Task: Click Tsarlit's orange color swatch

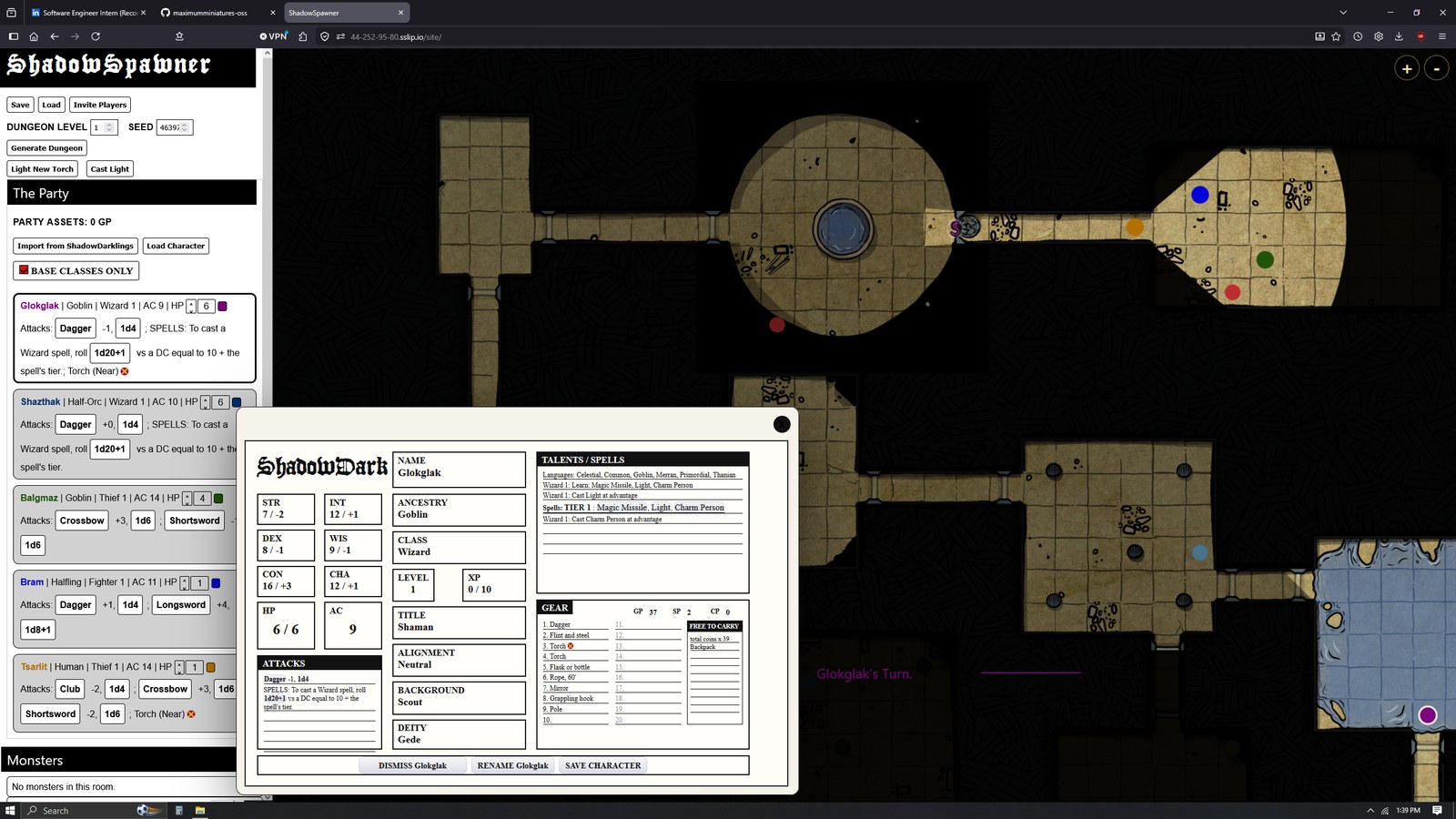Action: pyautogui.click(x=210, y=667)
